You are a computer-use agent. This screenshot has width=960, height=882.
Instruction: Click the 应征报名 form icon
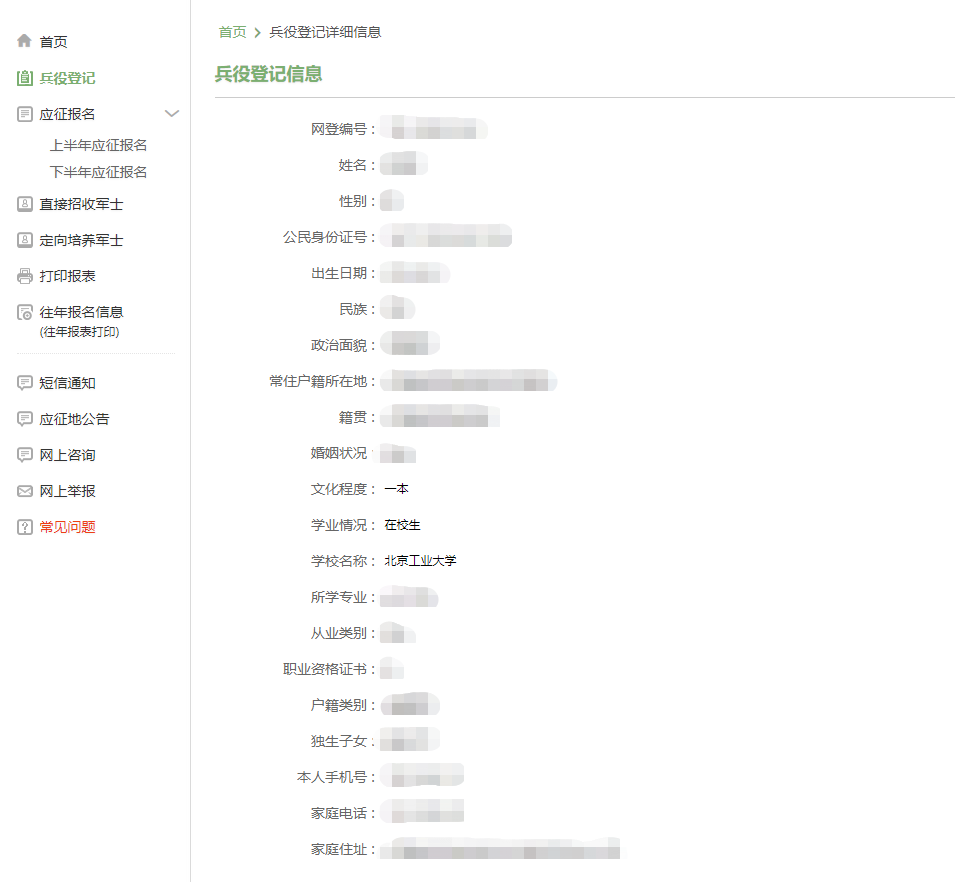(x=24, y=114)
